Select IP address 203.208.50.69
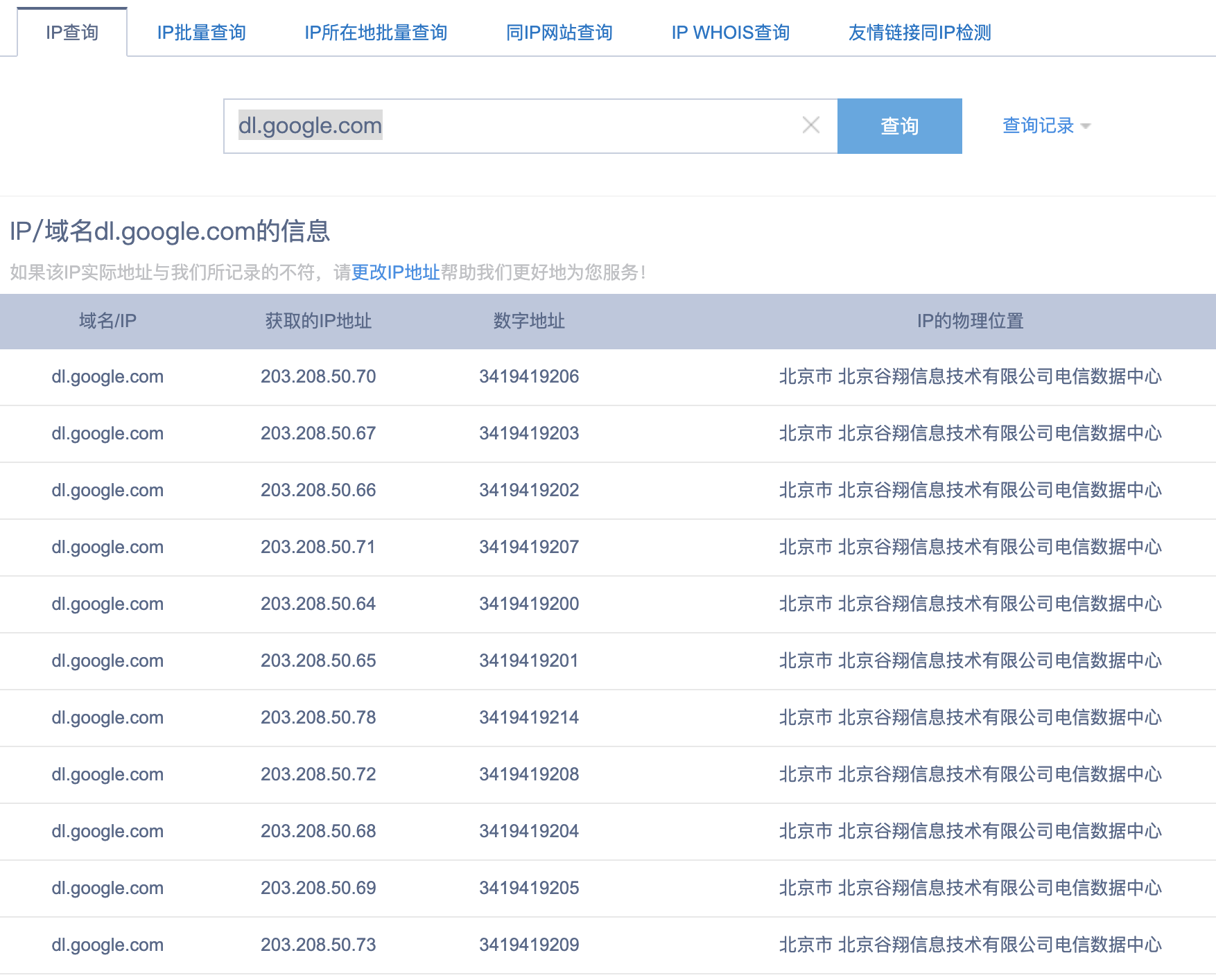1216x980 pixels. point(318,888)
